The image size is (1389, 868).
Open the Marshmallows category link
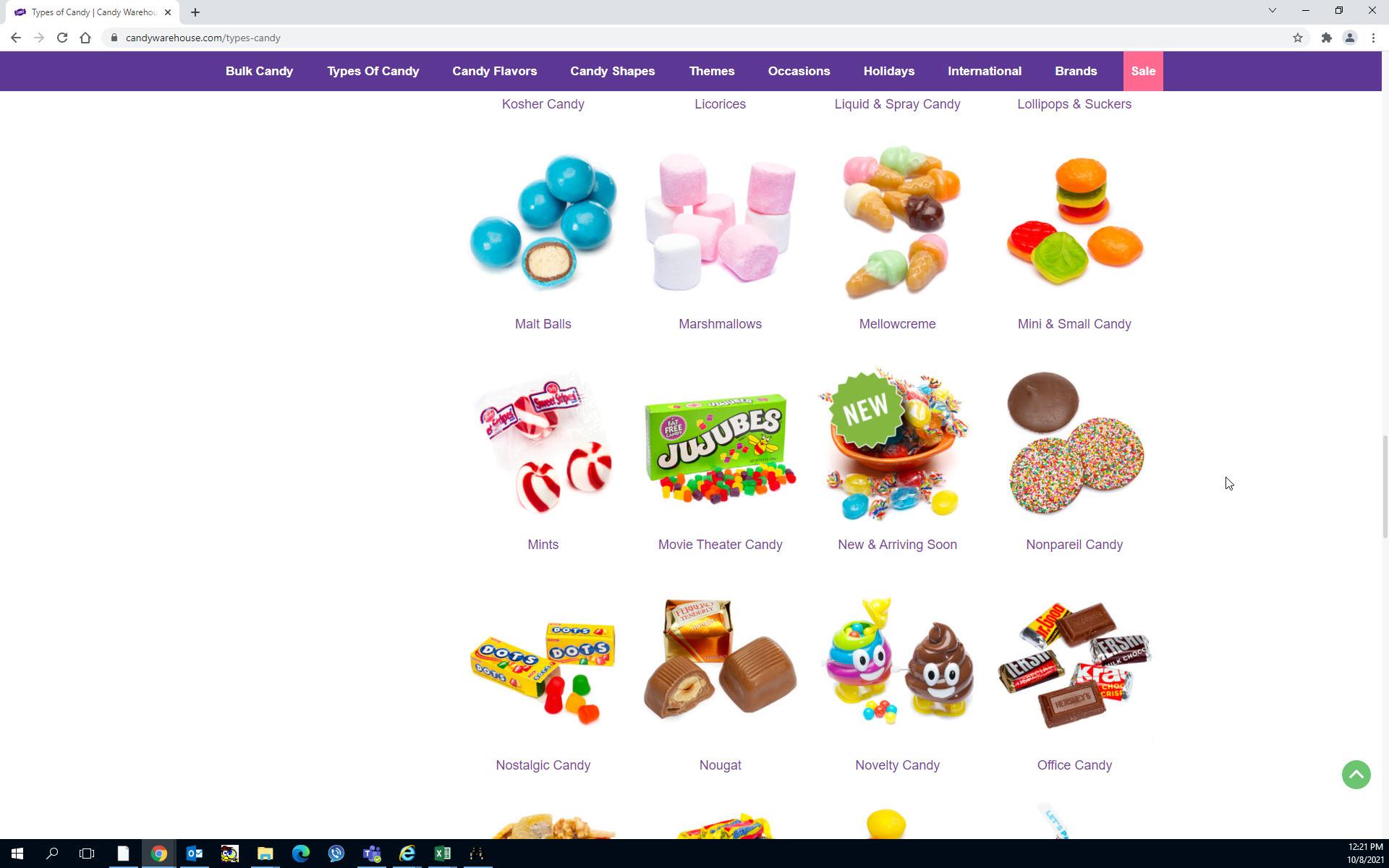(x=720, y=324)
